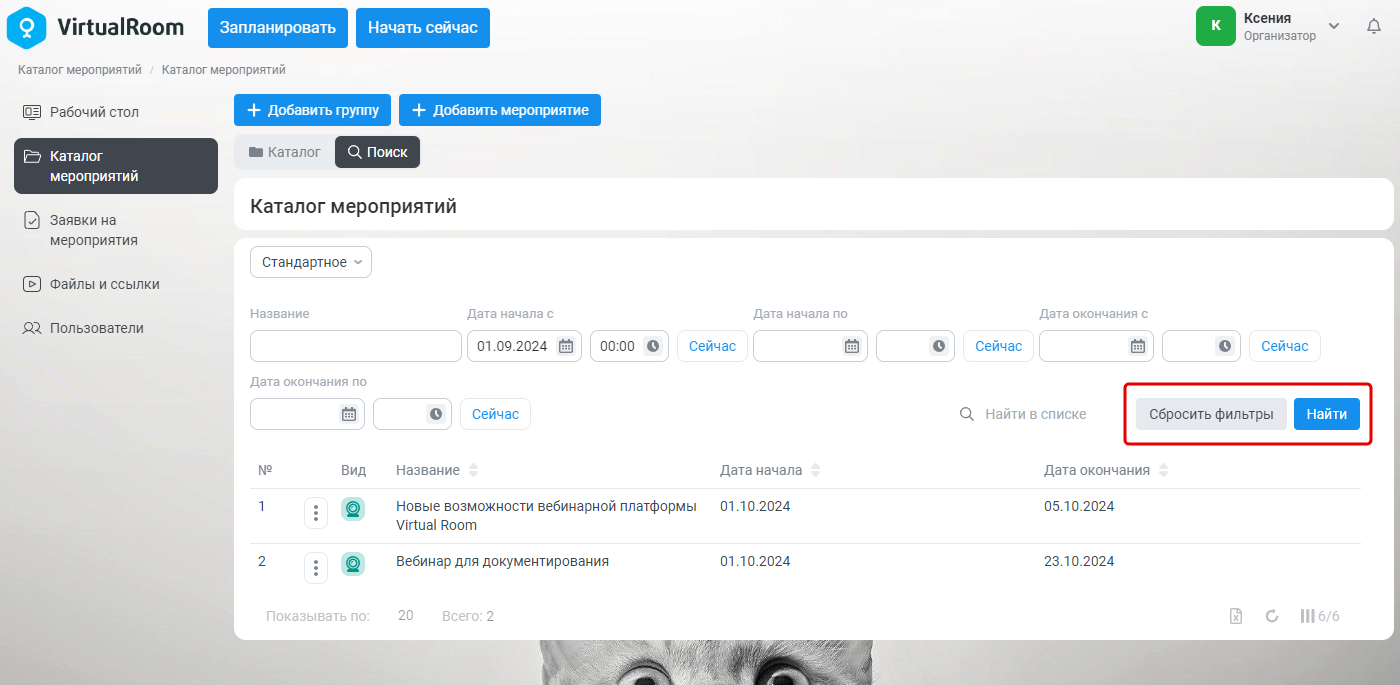The width and height of the screenshot is (1400, 685).
Task: Click the Найти в списке search box
Action: [x=1036, y=414]
